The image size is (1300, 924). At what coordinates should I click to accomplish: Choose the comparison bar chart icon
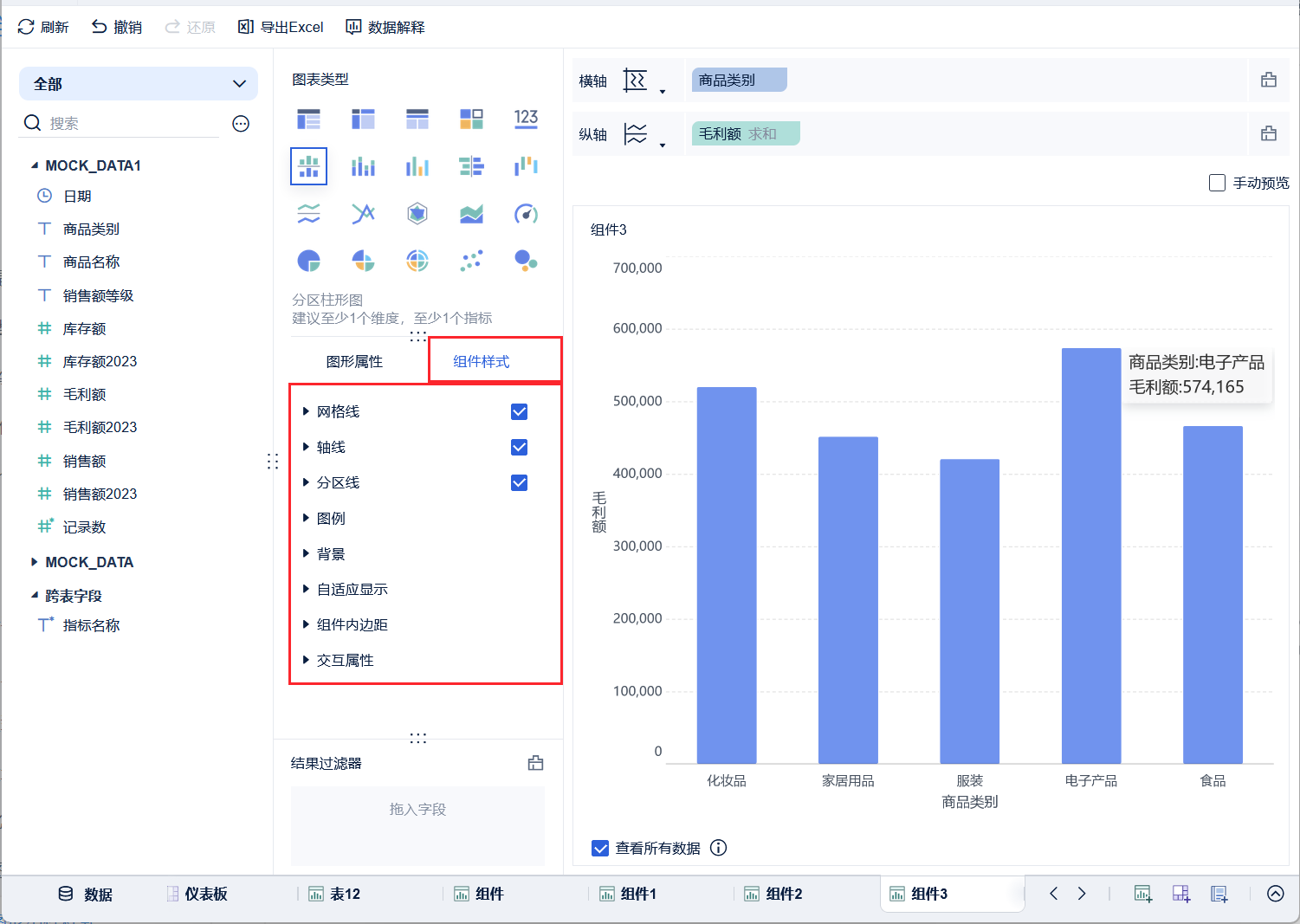tap(471, 166)
